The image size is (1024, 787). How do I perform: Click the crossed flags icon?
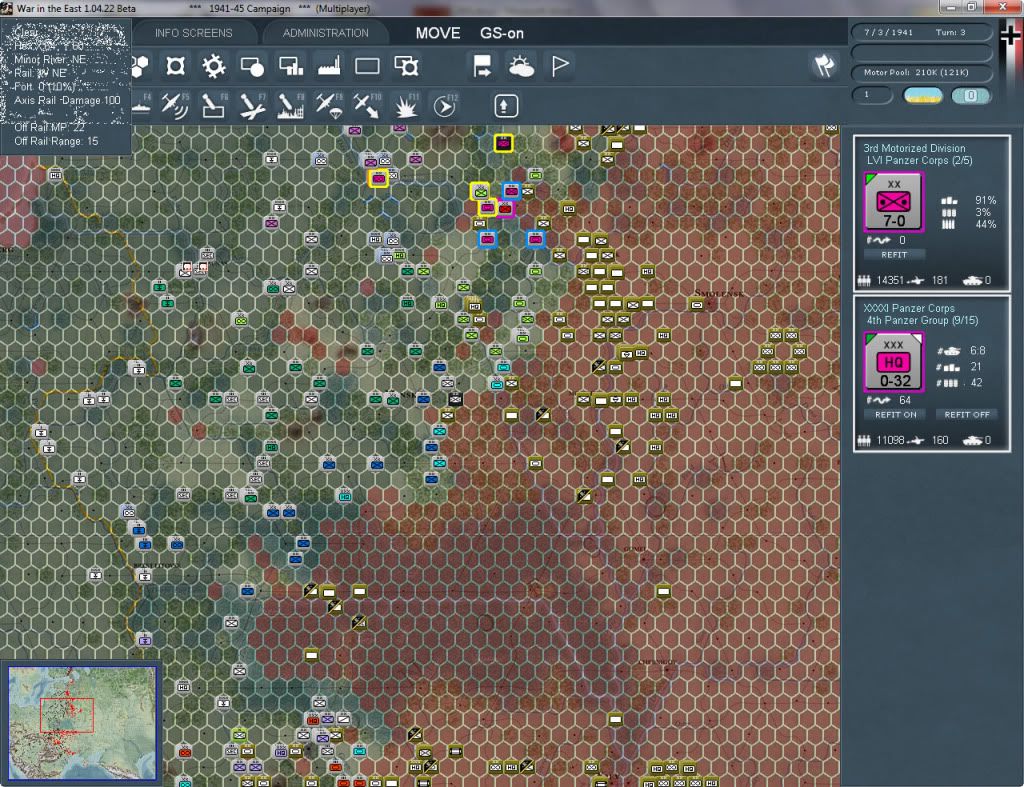(x=824, y=65)
